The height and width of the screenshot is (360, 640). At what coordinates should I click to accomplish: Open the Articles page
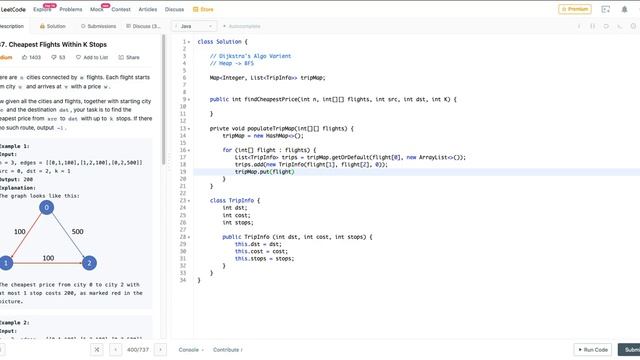click(x=148, y=9)
